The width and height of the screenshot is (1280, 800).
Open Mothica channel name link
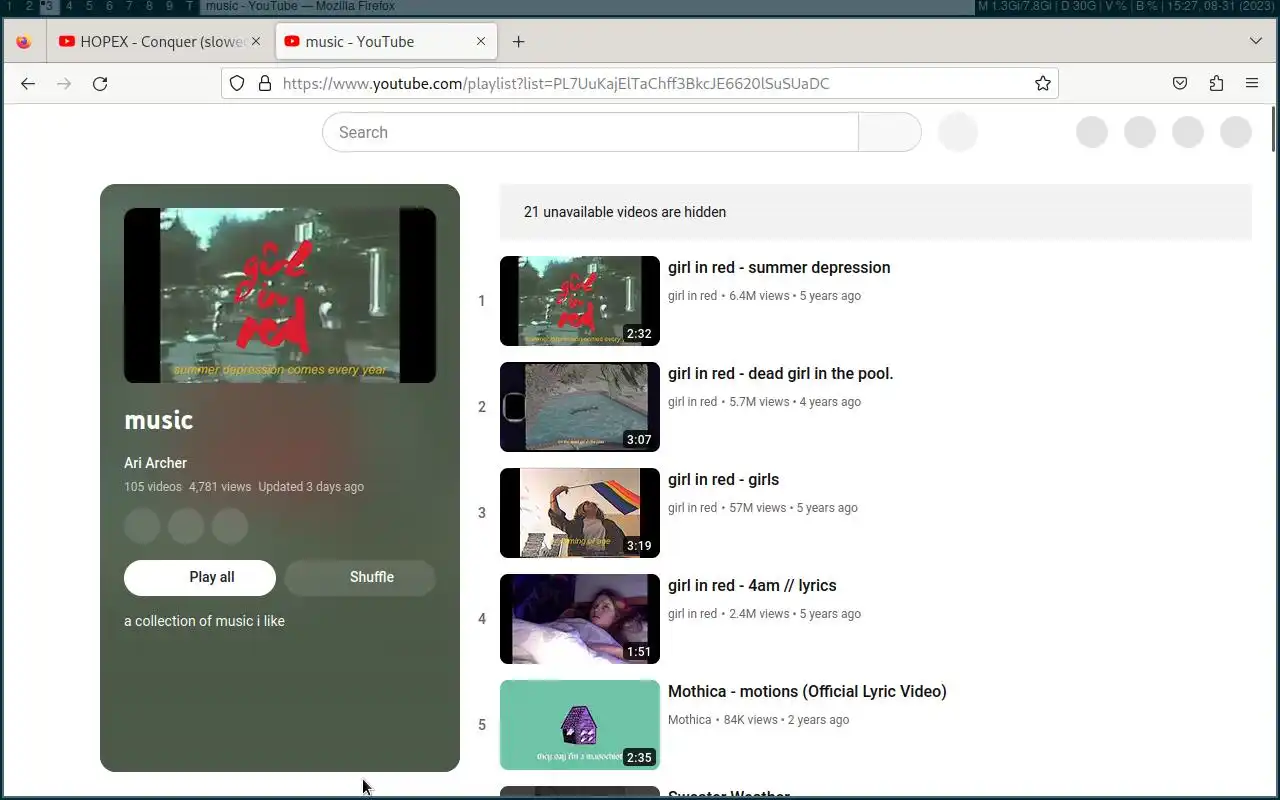tap(689, 720)
